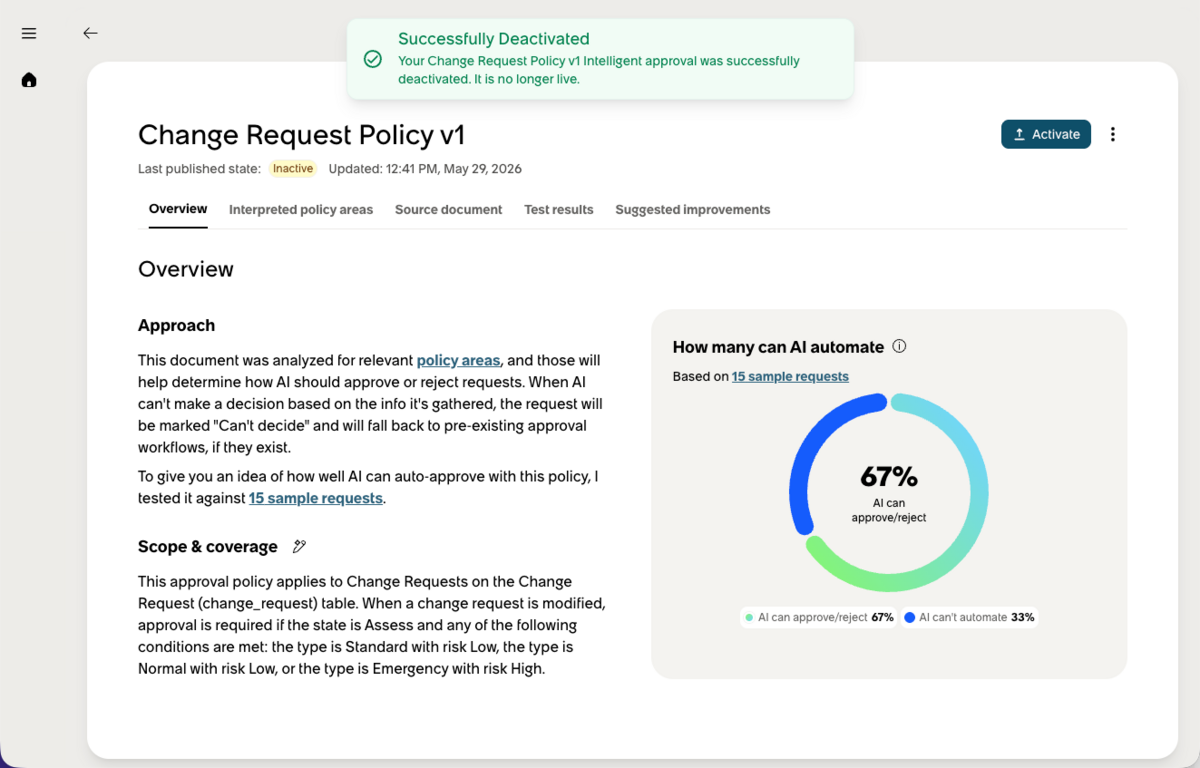Image resolution: width=1200 pixels, height=768 pixels.
Task: Click the Activate button
Action: 1046,134
